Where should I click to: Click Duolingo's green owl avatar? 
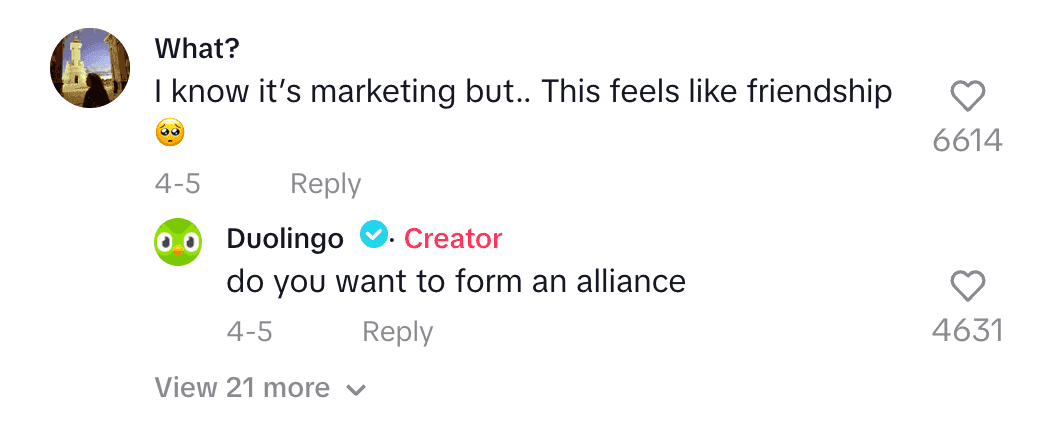coord(178,243)
